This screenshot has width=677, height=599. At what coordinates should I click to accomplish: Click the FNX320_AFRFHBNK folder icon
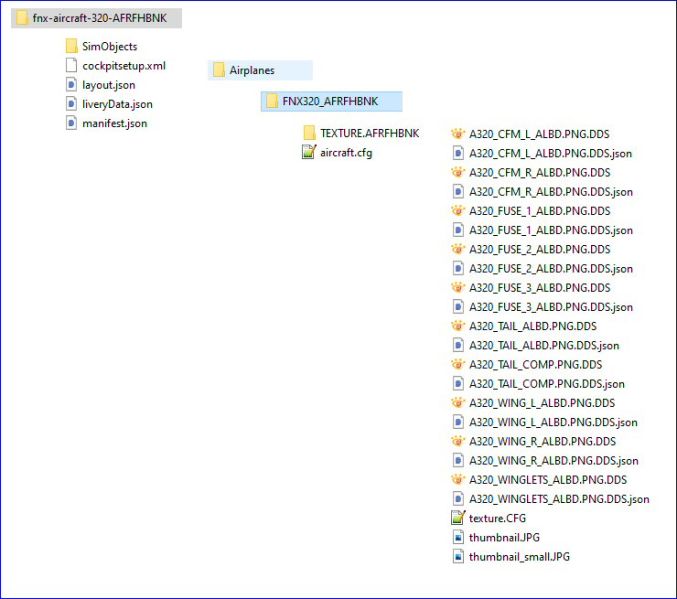pos(272,101)
